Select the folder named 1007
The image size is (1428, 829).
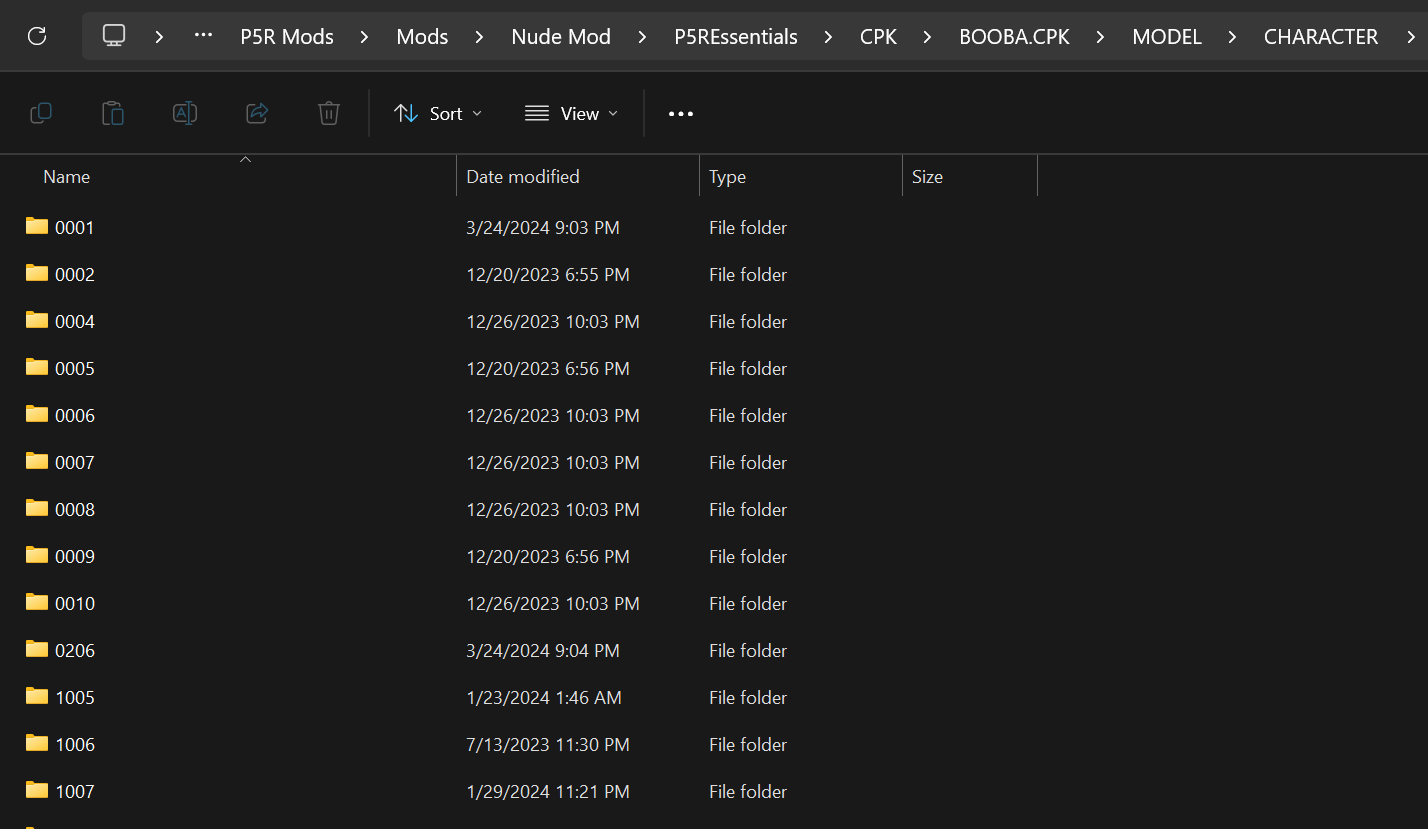(x=75, y=792)
